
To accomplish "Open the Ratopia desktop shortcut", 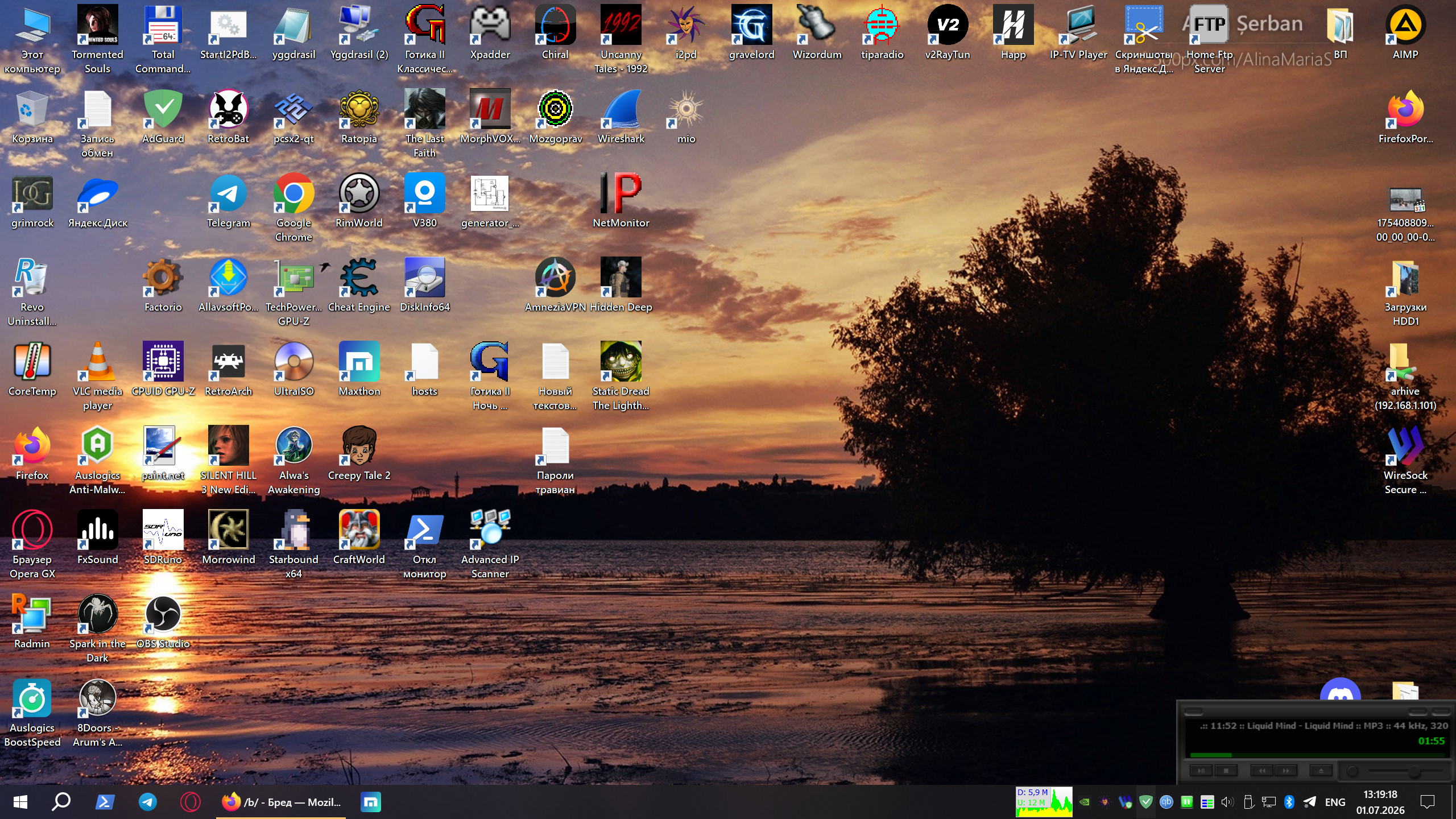I will point(359,117).
